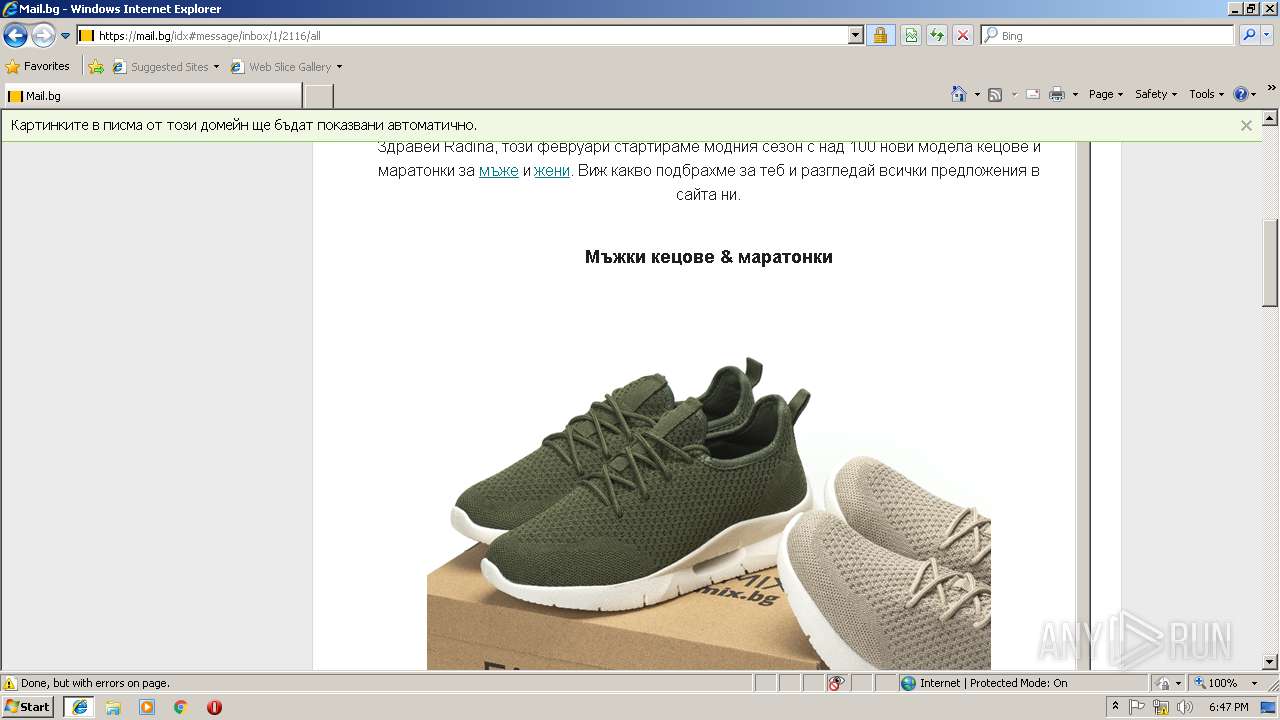Launch Windows Media Player from taskbar
Screen dimensions: 1280x720
tap(147, 707)
